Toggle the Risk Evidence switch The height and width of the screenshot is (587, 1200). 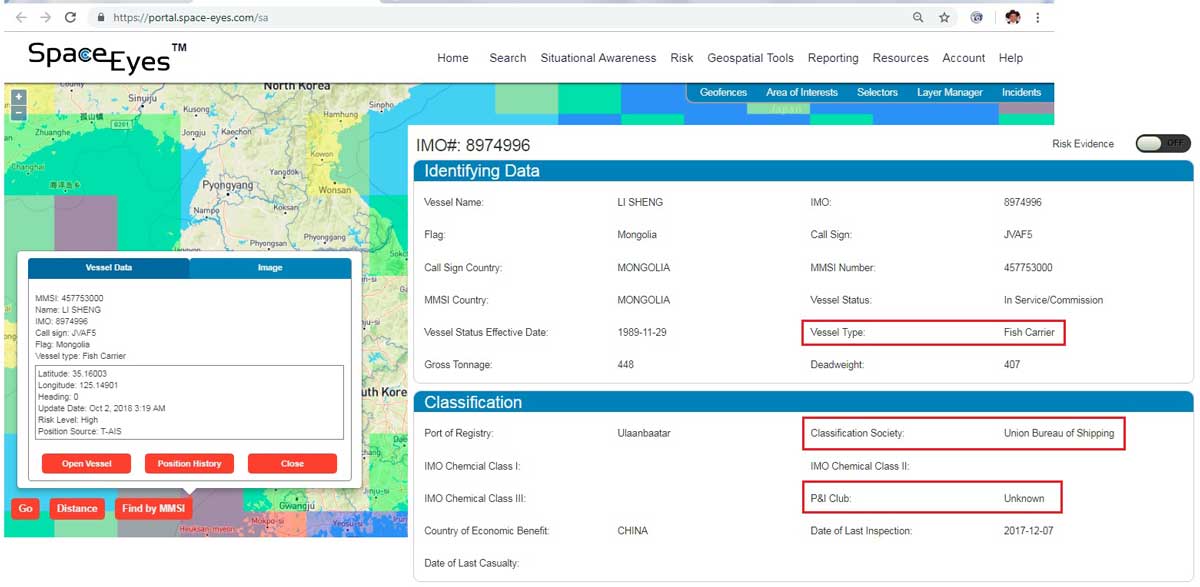[1162, 144]
